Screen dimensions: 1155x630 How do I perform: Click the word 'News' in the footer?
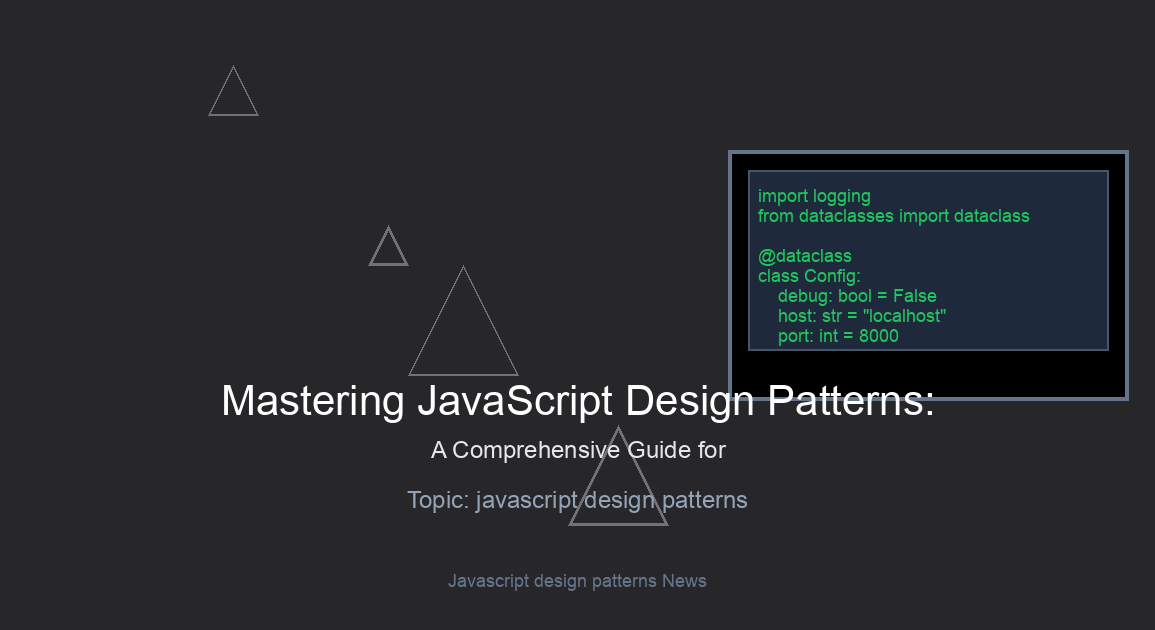(x=684, y=581)
